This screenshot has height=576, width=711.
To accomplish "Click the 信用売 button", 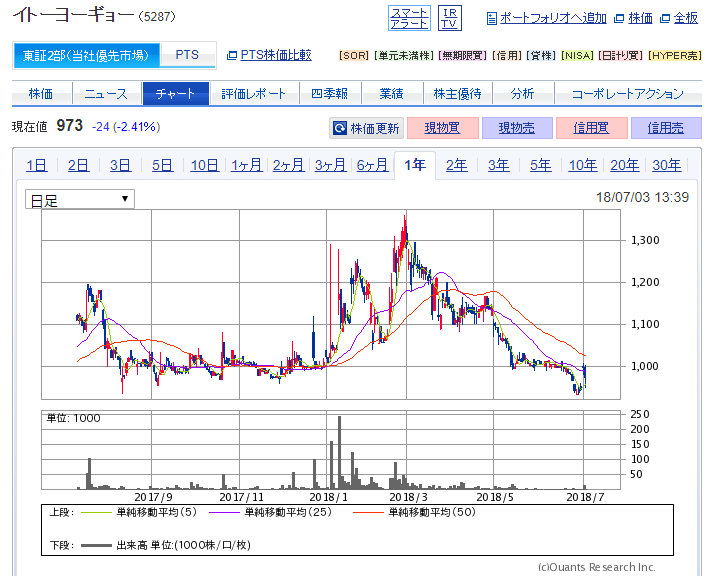I will pyautogui.click(x=666, y=128).
